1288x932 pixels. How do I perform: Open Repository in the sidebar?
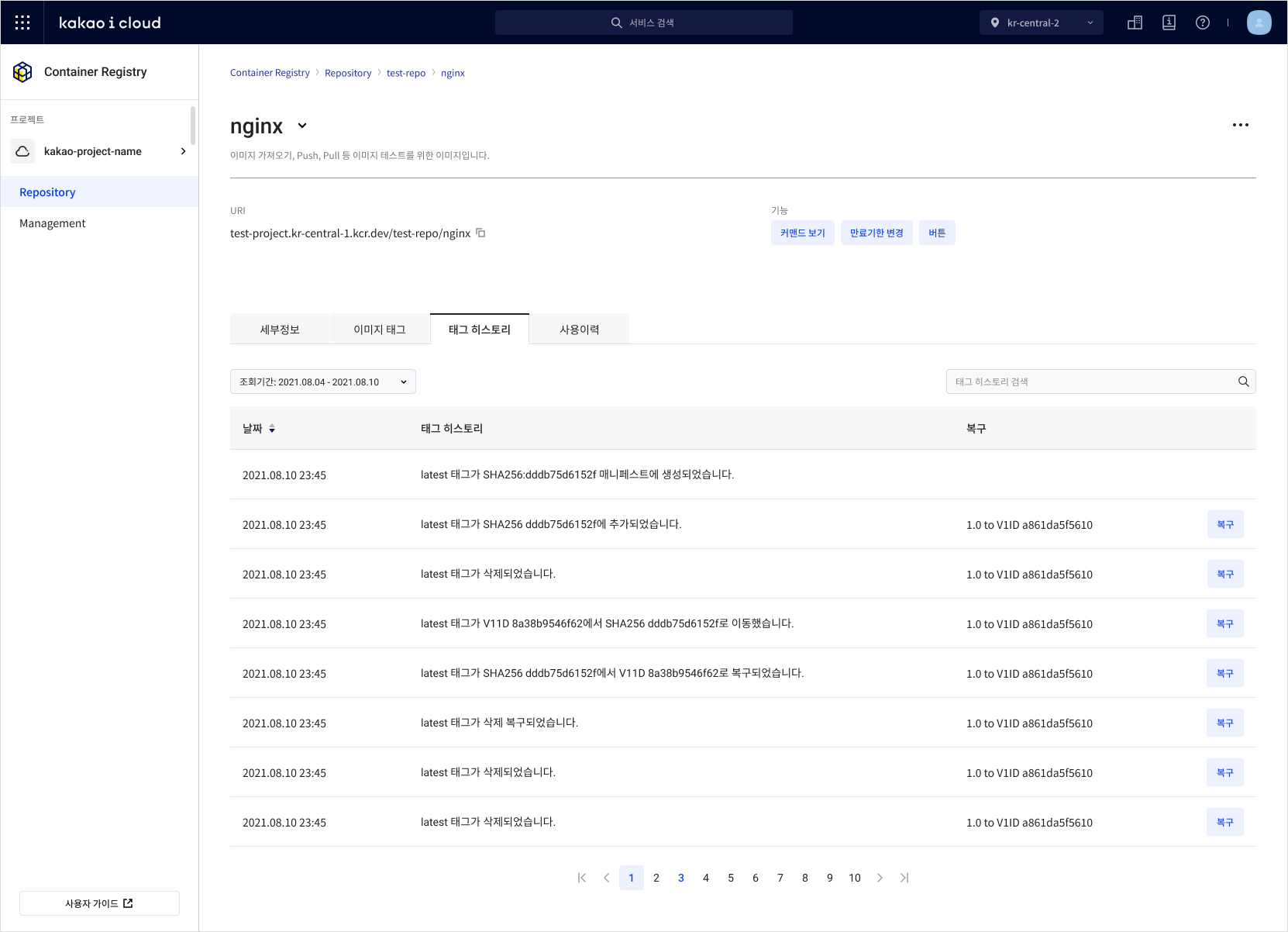pos(99,192)
